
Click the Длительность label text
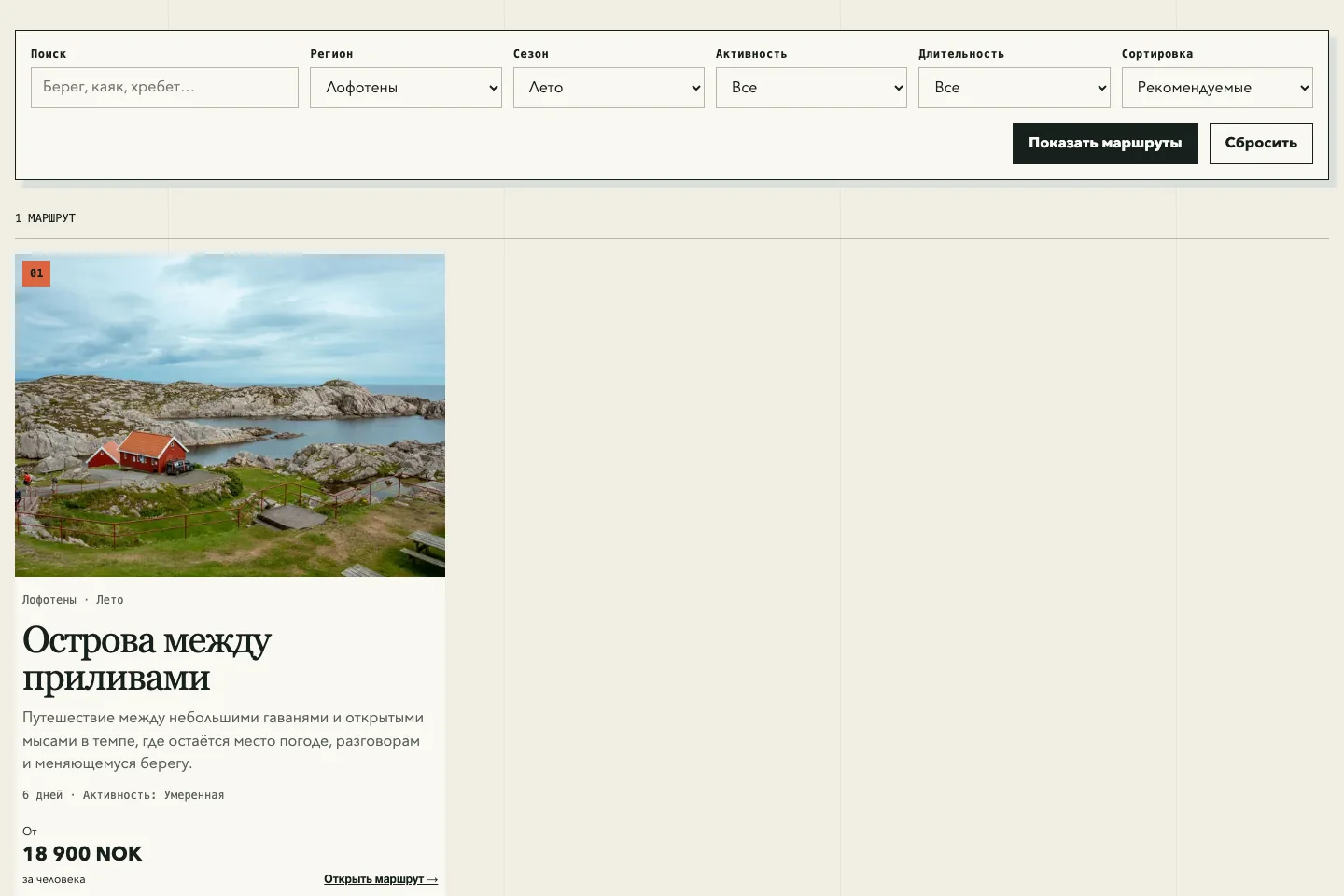(961, 54)
